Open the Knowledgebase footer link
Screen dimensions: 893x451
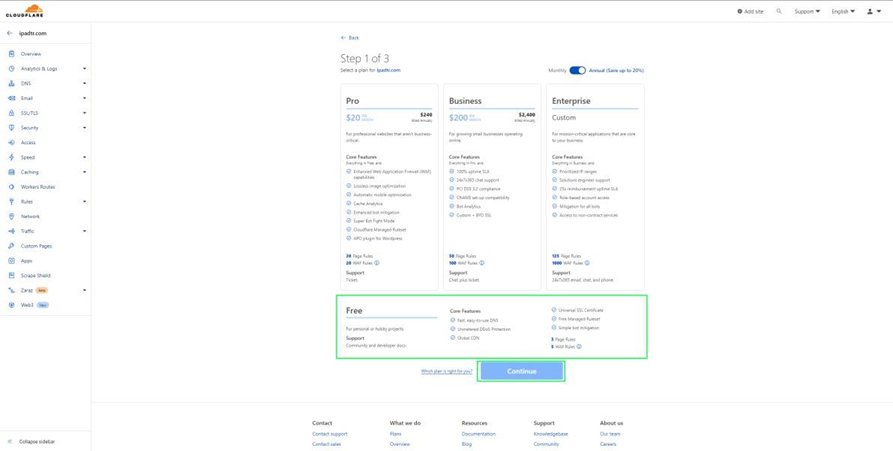coord(551,434)
